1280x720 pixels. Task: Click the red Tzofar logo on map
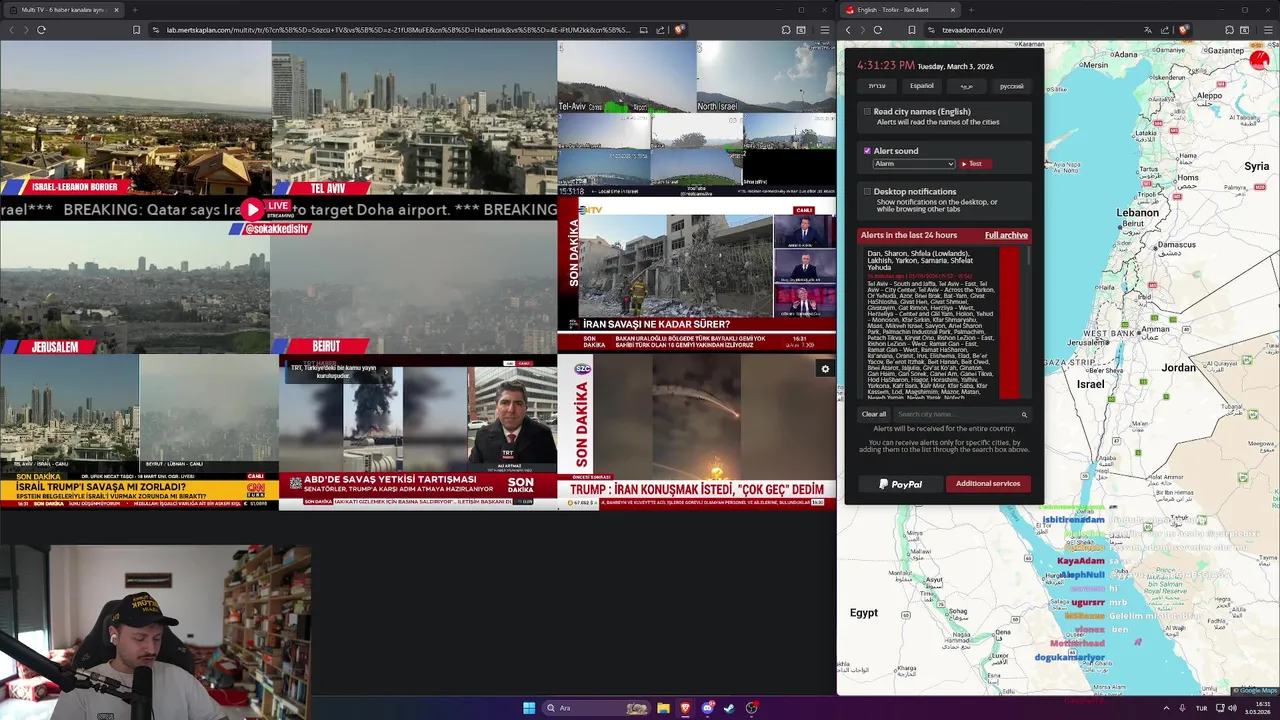point(1259,61)
